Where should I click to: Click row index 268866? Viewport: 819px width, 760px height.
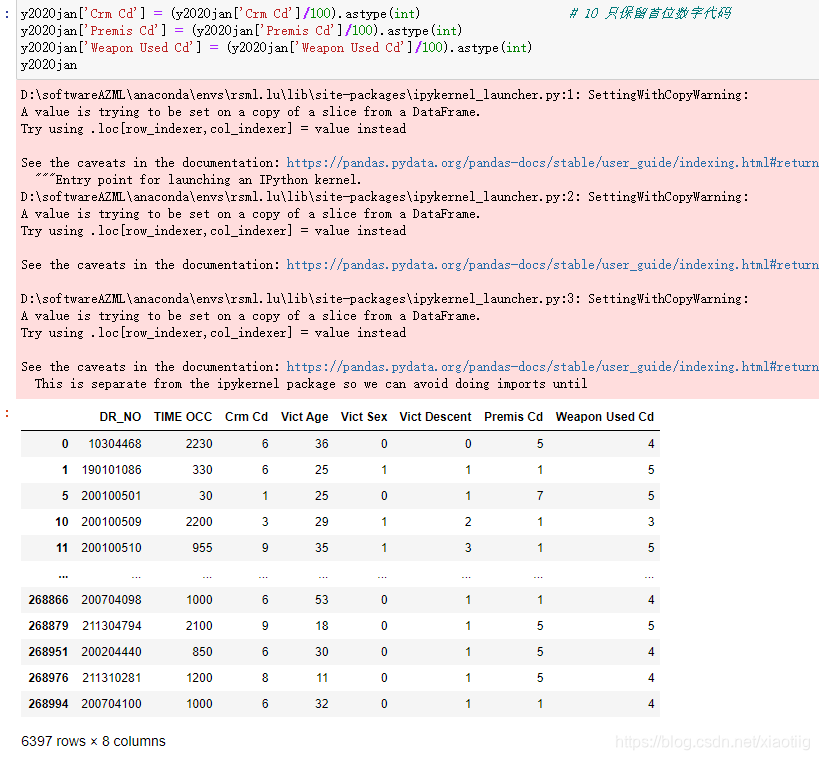point(49,600)
